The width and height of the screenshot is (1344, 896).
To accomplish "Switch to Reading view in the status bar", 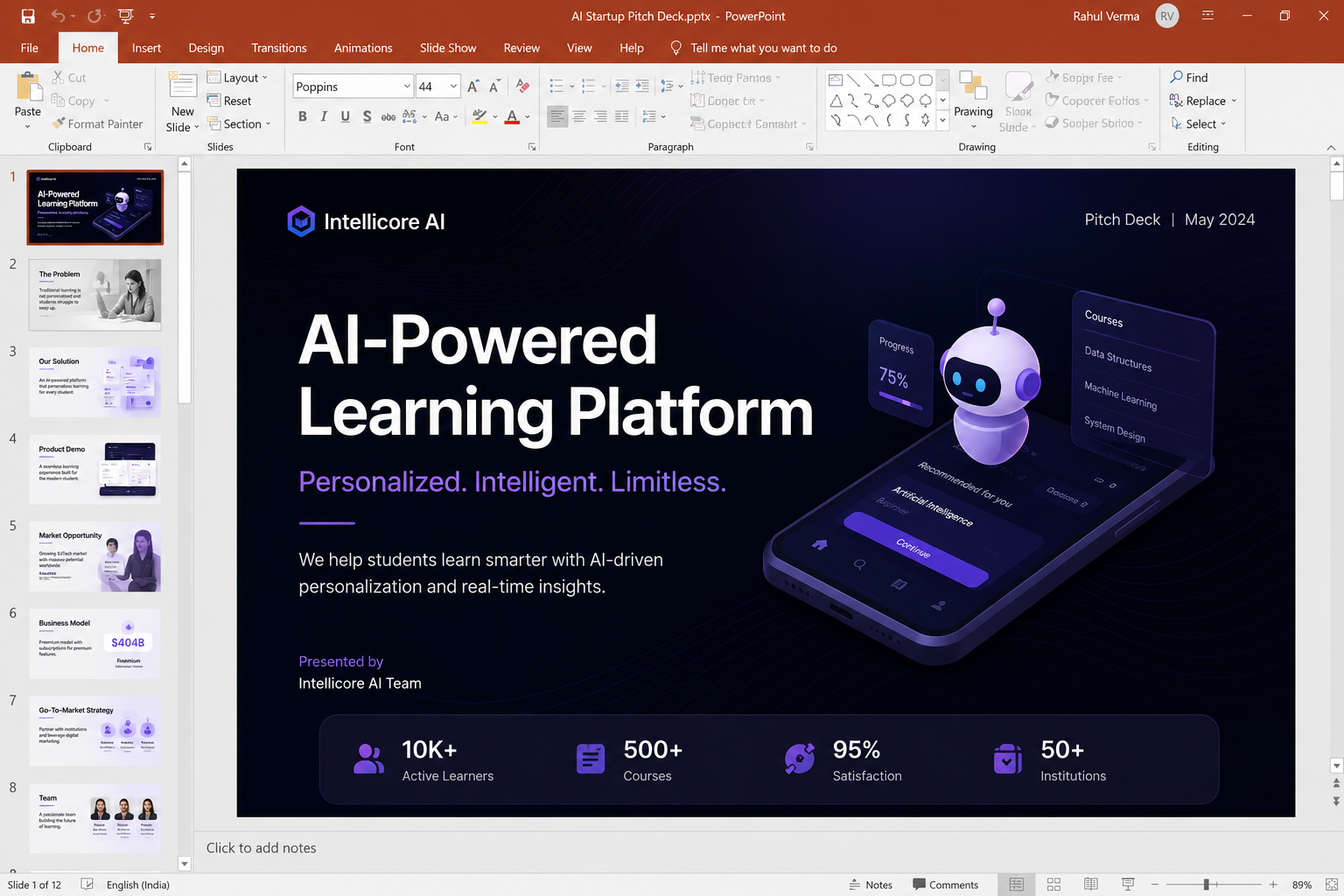I will tap(1091, 885).
